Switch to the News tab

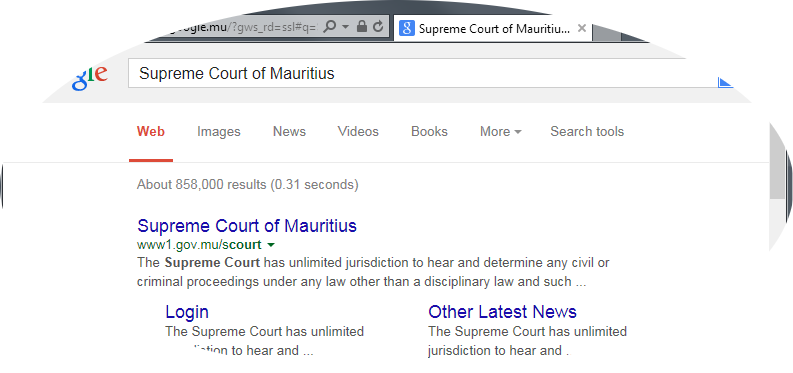click(289, 131)
